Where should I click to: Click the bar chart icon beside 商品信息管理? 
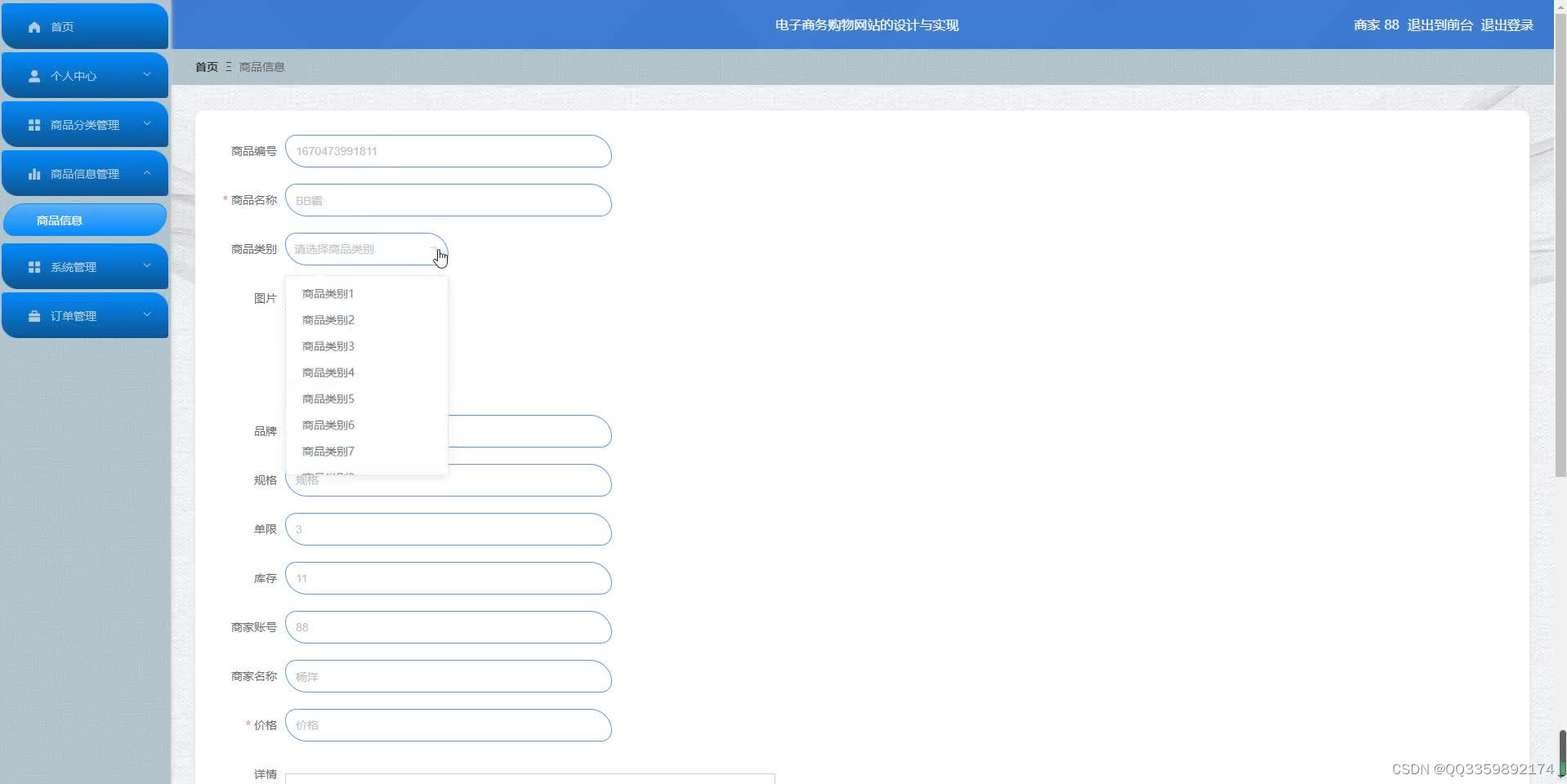34,174
